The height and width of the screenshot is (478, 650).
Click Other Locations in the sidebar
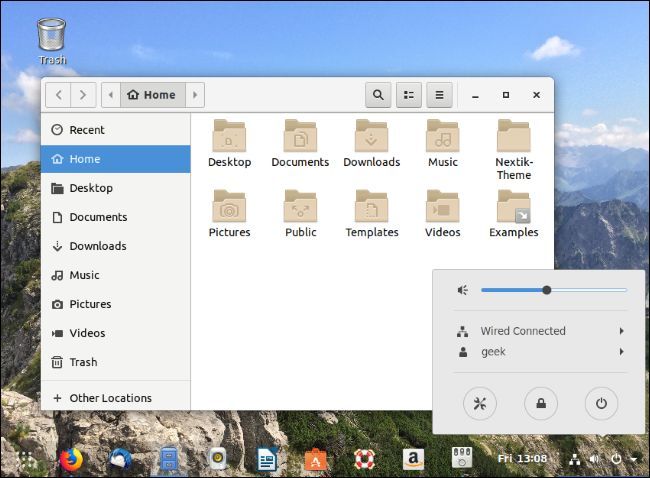(110, 398)
